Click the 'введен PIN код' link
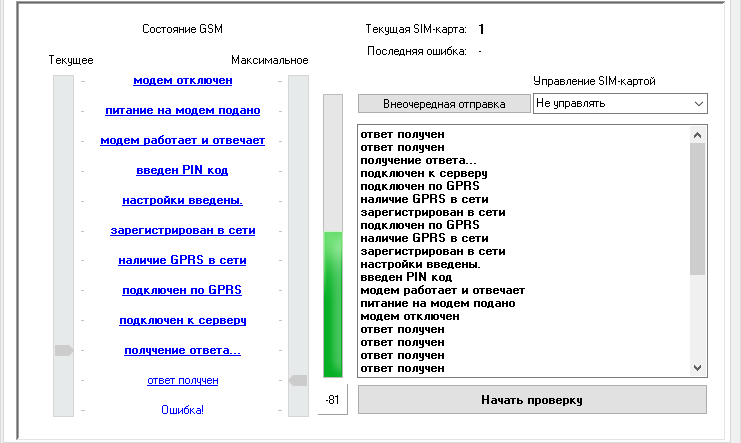This screenshot has width=741, height=443. click(x=182, y=170)
